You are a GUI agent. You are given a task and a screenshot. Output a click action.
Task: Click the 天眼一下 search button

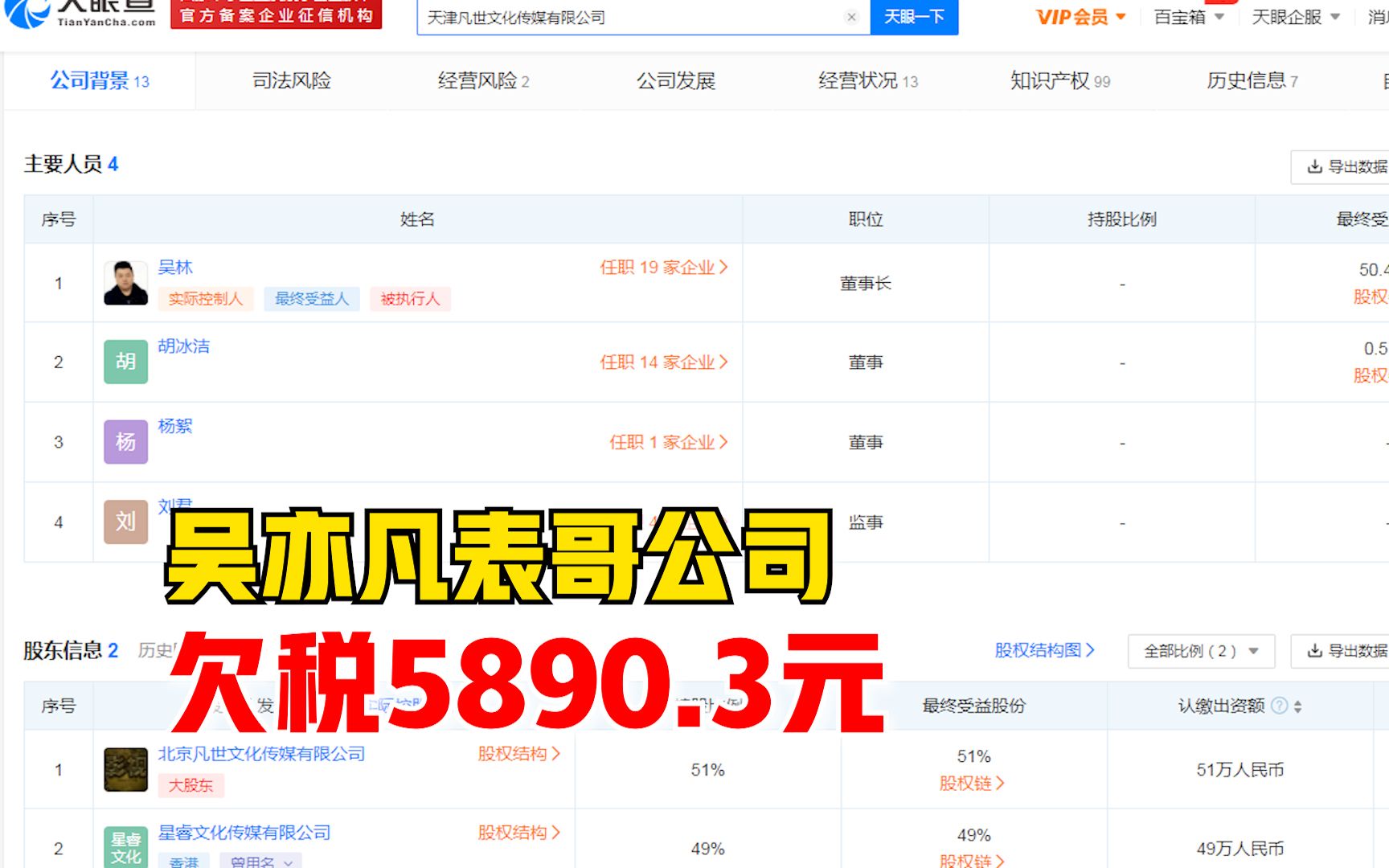914,17
